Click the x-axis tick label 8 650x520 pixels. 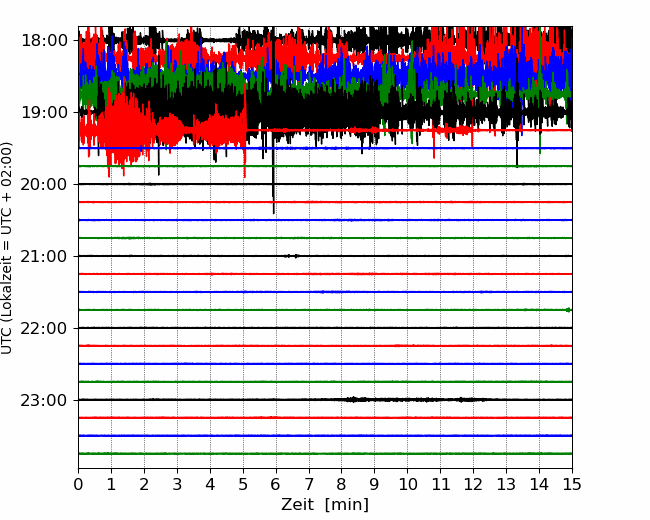342,484
